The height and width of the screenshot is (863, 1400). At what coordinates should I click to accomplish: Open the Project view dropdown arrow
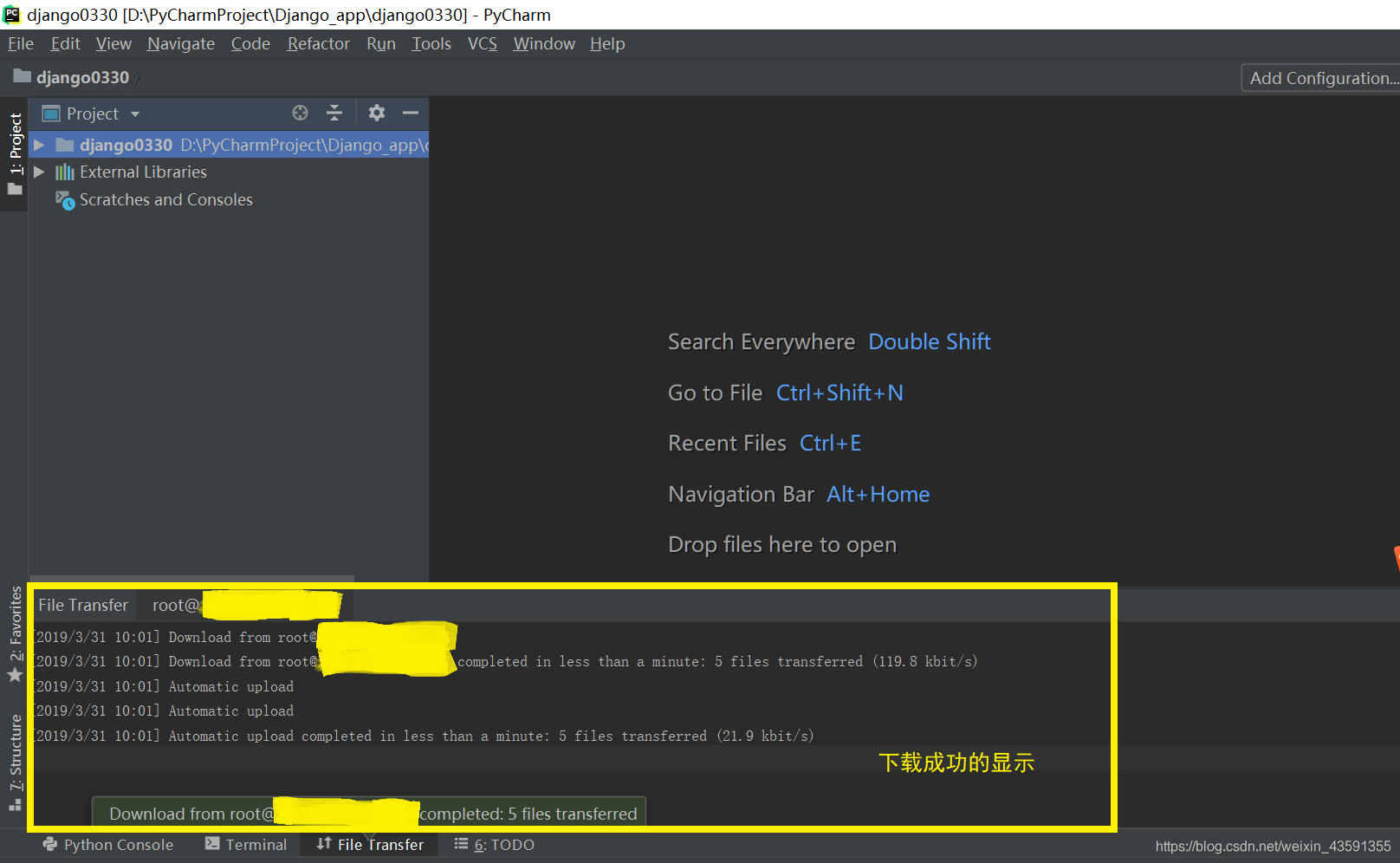[135, 114]
